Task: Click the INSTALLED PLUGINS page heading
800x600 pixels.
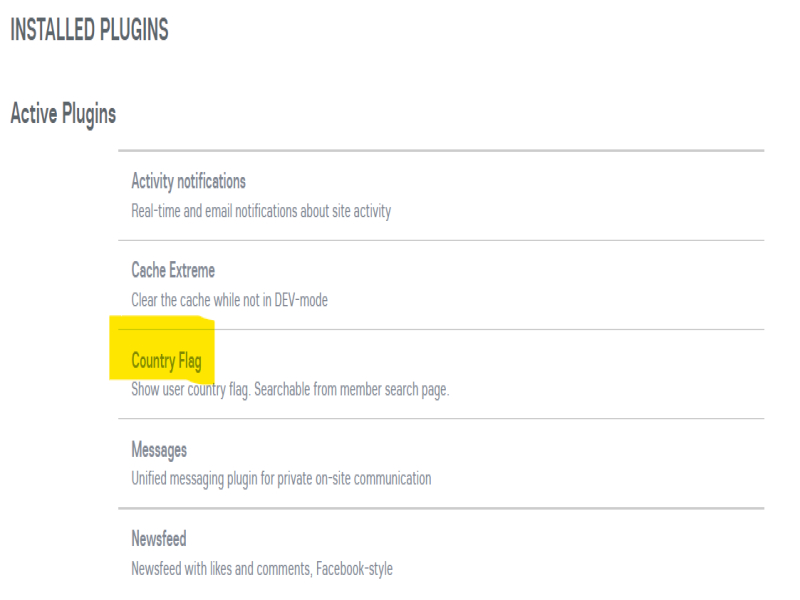Action: (x=89, y=31)
